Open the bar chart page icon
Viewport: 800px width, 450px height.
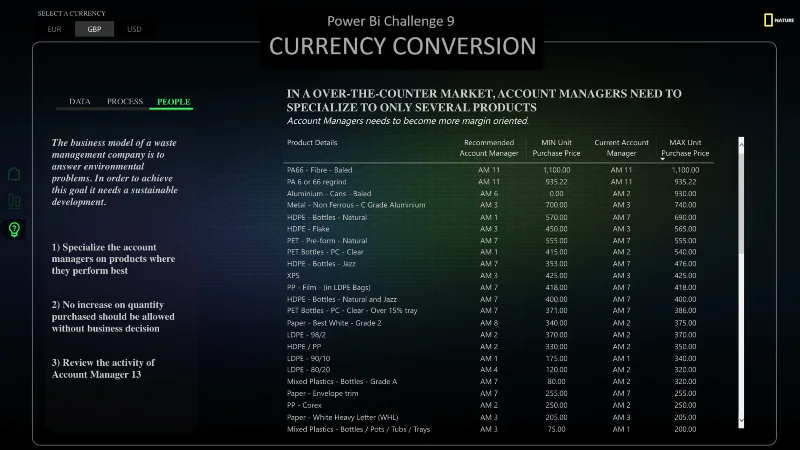coord(14,201)
